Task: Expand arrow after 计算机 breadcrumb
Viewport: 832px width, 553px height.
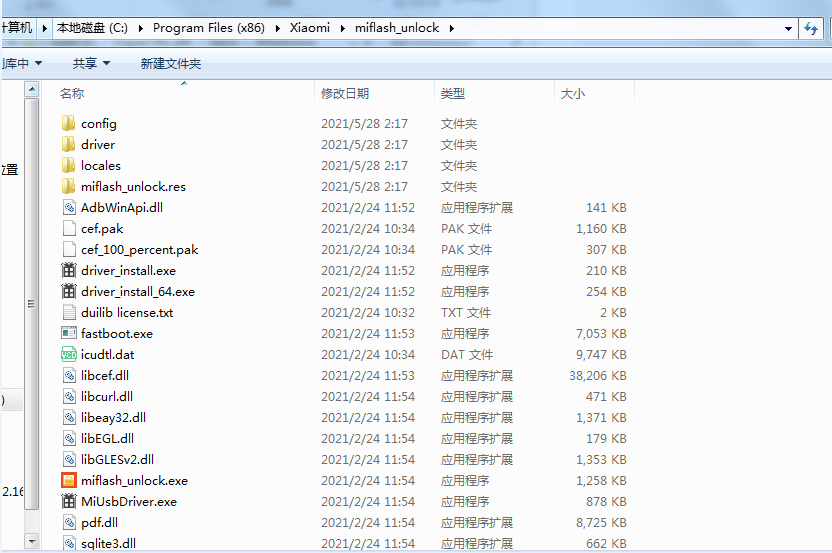Action: pyautogui.click(x=45, y=28)
